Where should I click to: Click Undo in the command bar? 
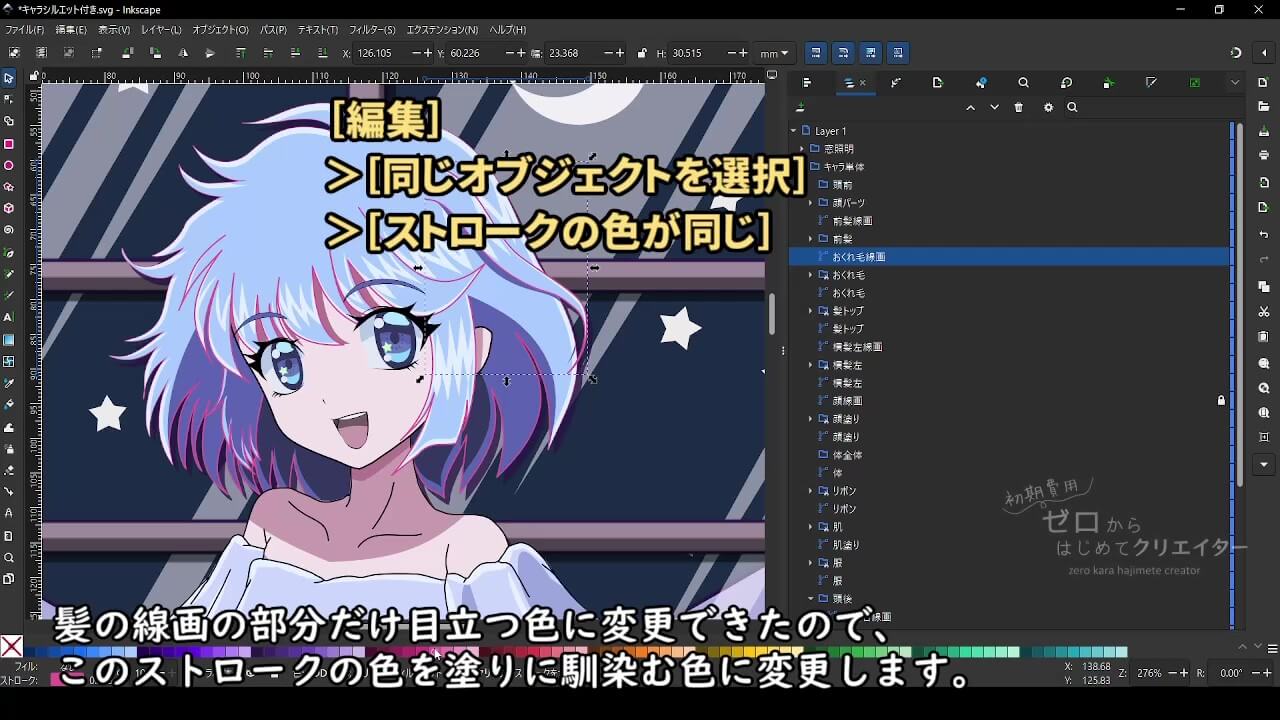[x=1264, y=234]
